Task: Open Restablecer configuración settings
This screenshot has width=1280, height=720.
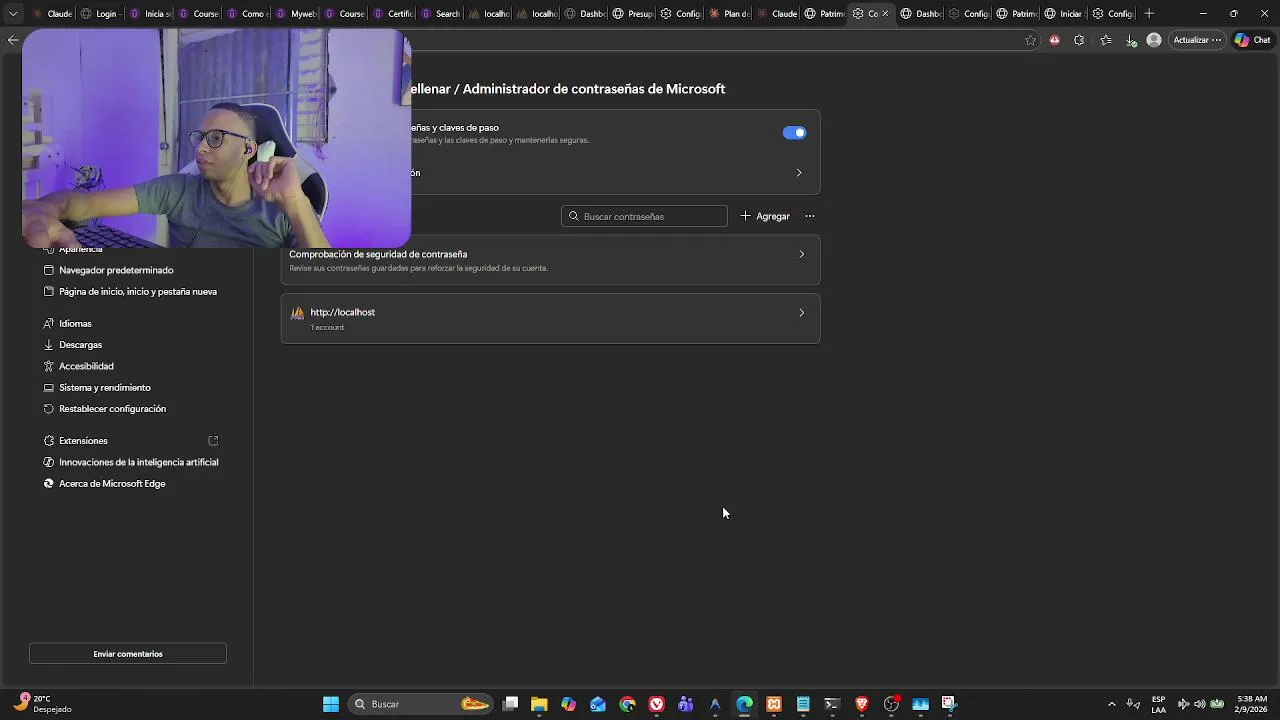Action: 112,409
